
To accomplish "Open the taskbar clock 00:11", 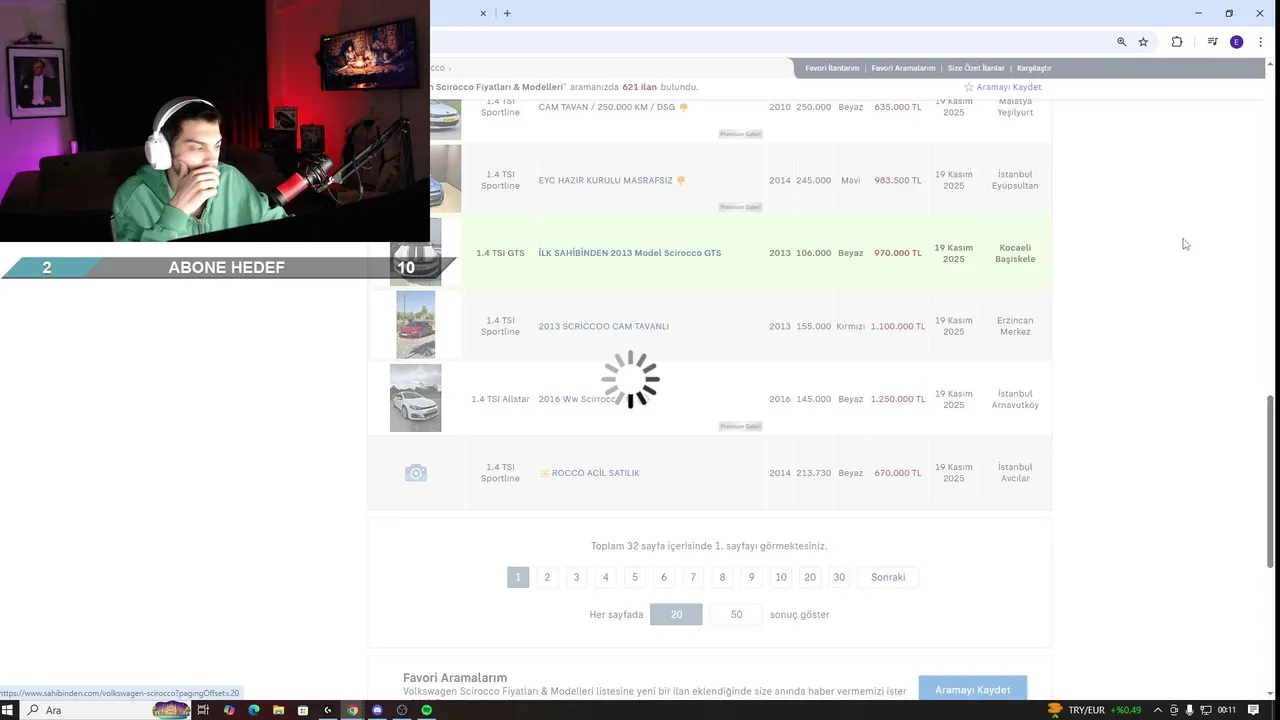I will click(x=1227, y=710).
